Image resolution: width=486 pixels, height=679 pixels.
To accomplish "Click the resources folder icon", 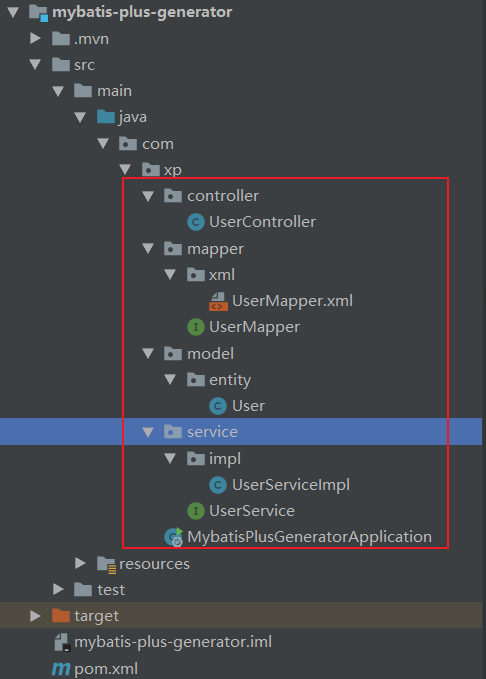I will (x=106, y=564).
